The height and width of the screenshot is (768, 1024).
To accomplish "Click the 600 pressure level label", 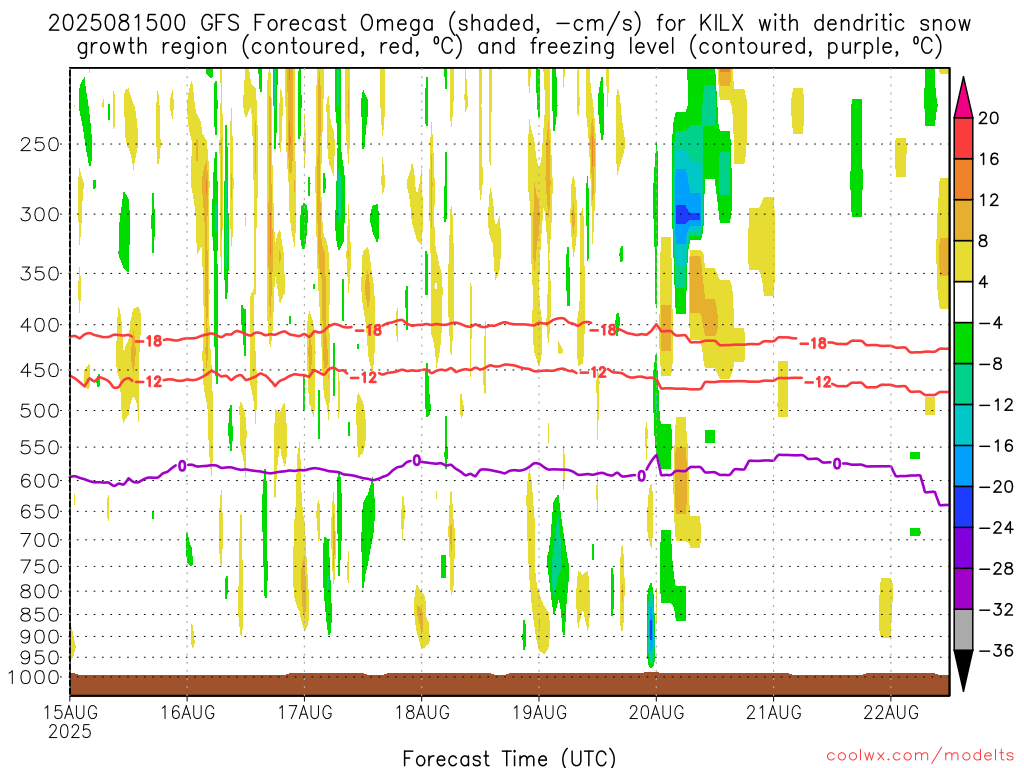I will [40, 481].
